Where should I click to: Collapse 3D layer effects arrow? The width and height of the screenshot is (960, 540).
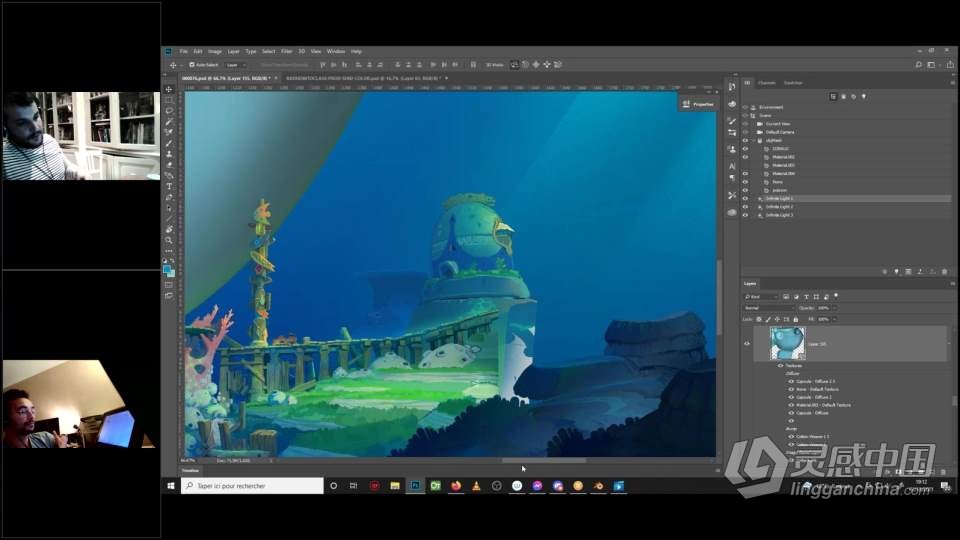coord(949,344)
